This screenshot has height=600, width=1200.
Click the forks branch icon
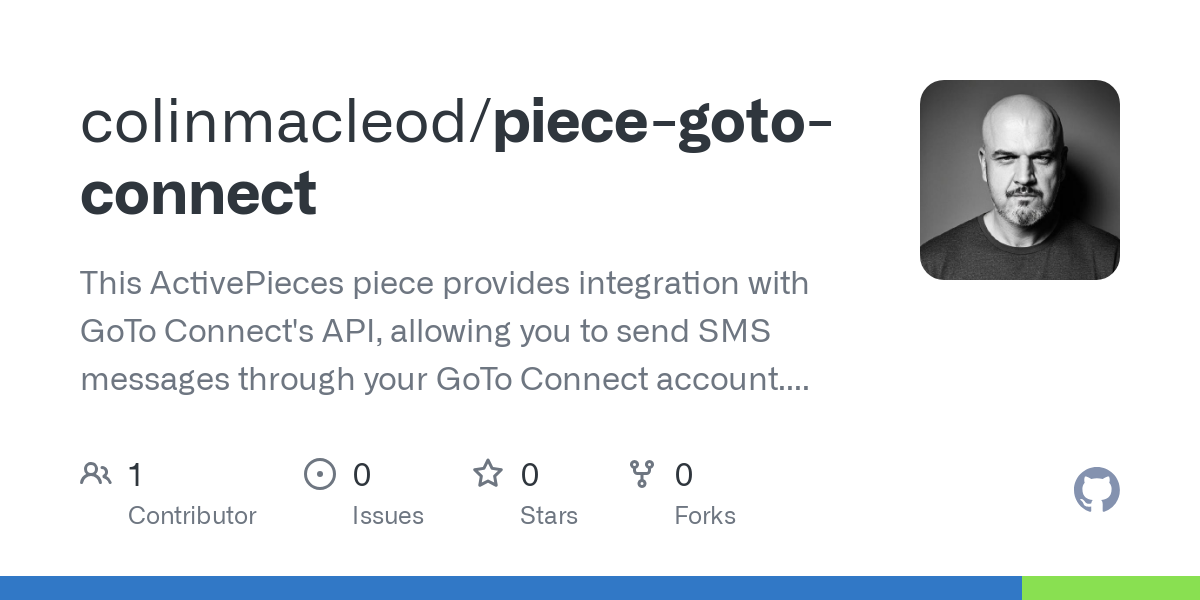point(641,474)
